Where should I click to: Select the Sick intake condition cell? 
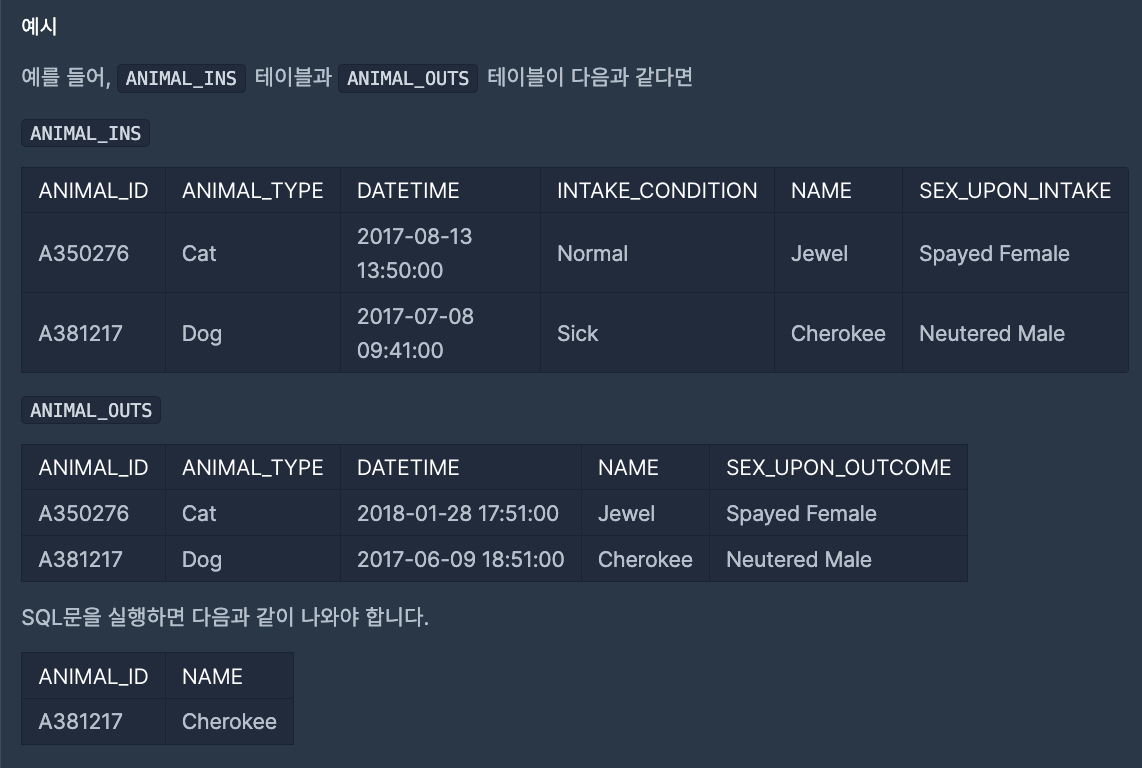click(657, 333)
